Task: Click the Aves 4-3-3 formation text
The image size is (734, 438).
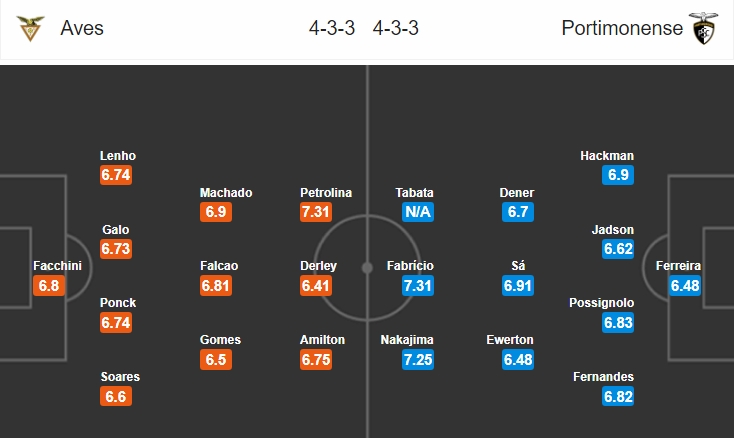Action: [x=331, y=29]
